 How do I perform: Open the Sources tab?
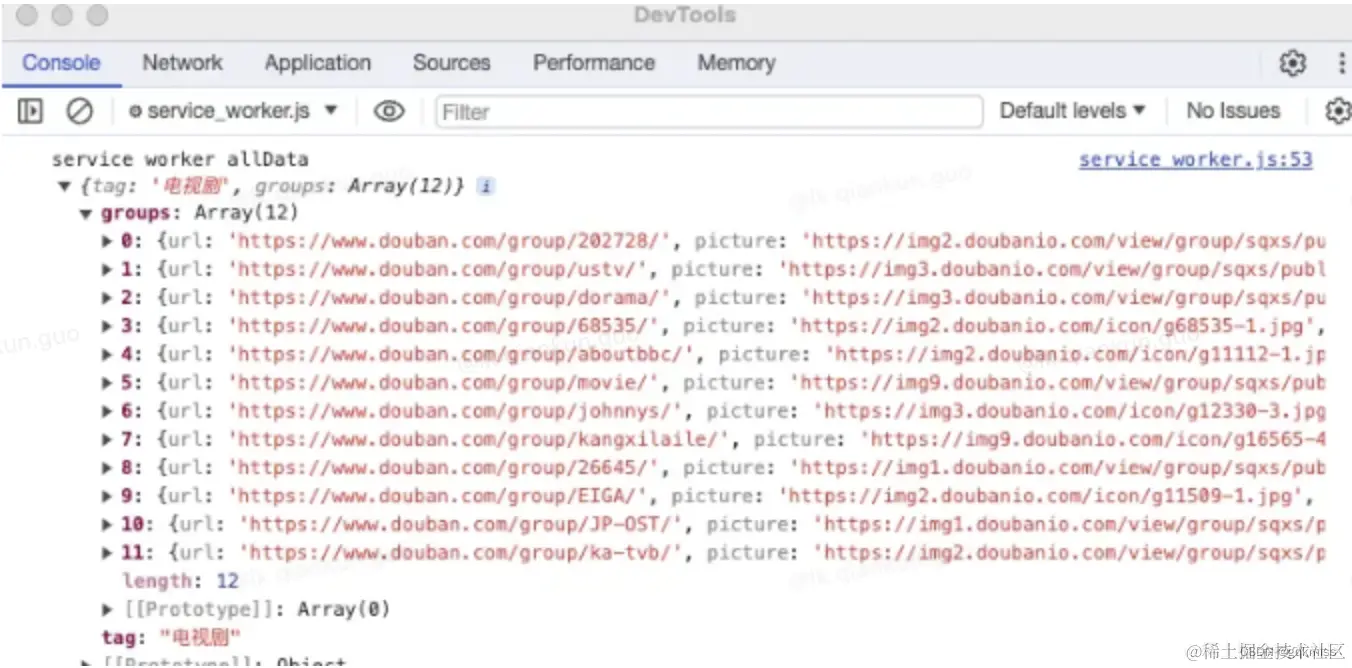click(x=451, y=63)
